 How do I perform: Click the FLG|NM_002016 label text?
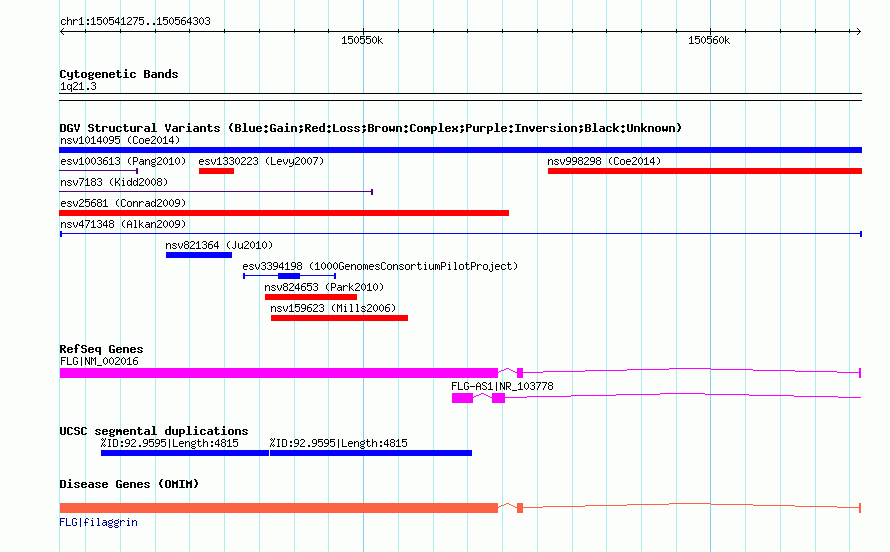[x=99, y=361]
